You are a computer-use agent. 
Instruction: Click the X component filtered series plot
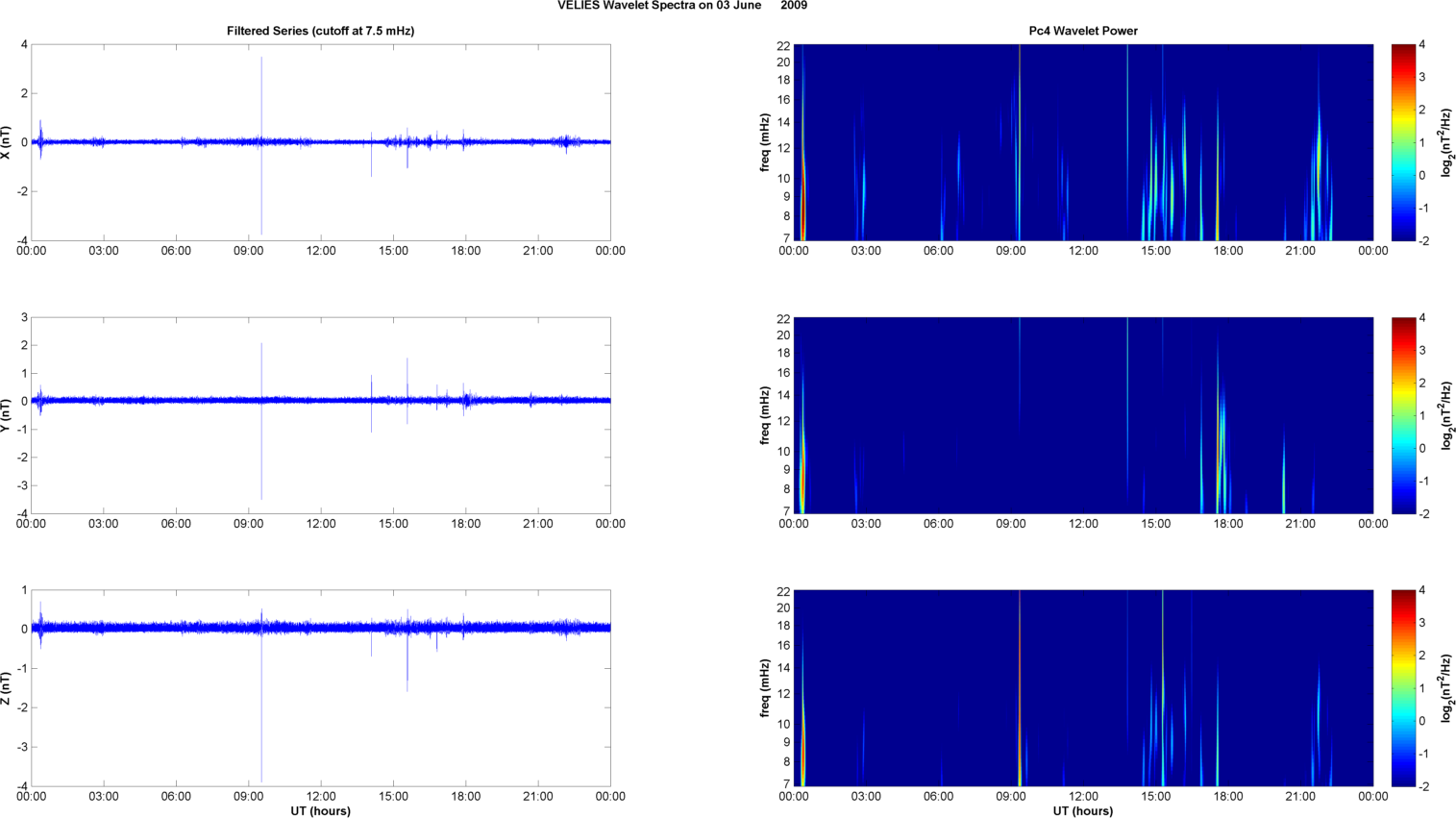tap(321, 142)
